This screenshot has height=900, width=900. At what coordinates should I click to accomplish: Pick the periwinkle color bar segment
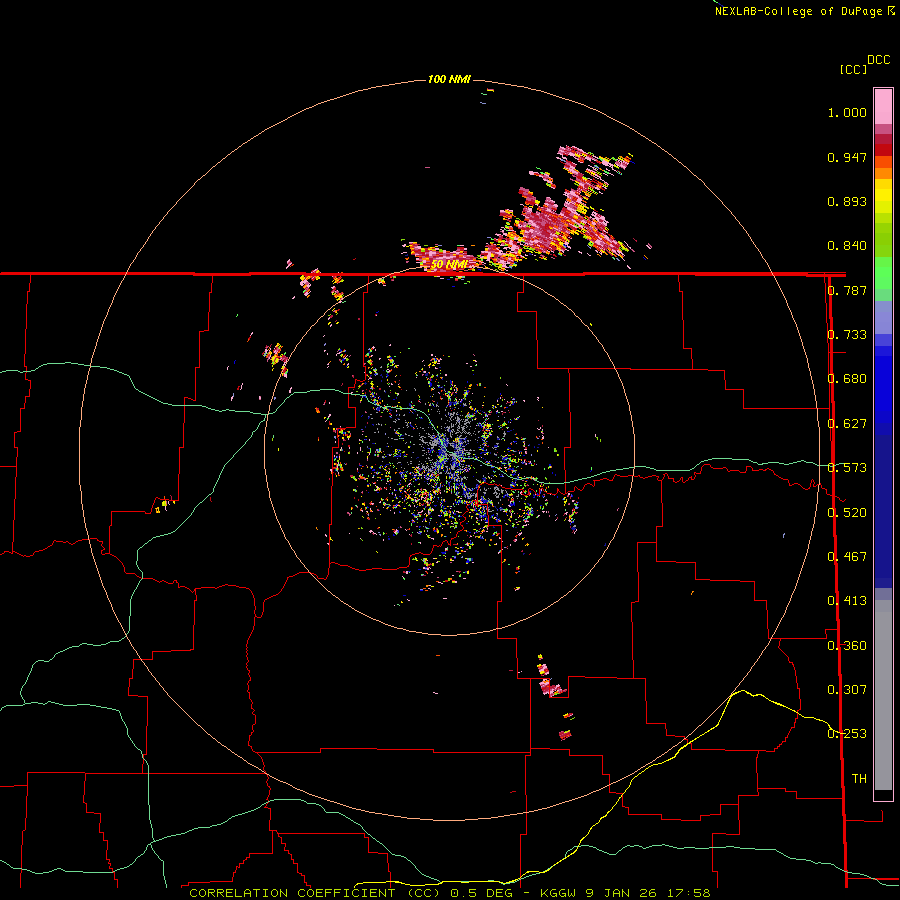click(883, 318)
